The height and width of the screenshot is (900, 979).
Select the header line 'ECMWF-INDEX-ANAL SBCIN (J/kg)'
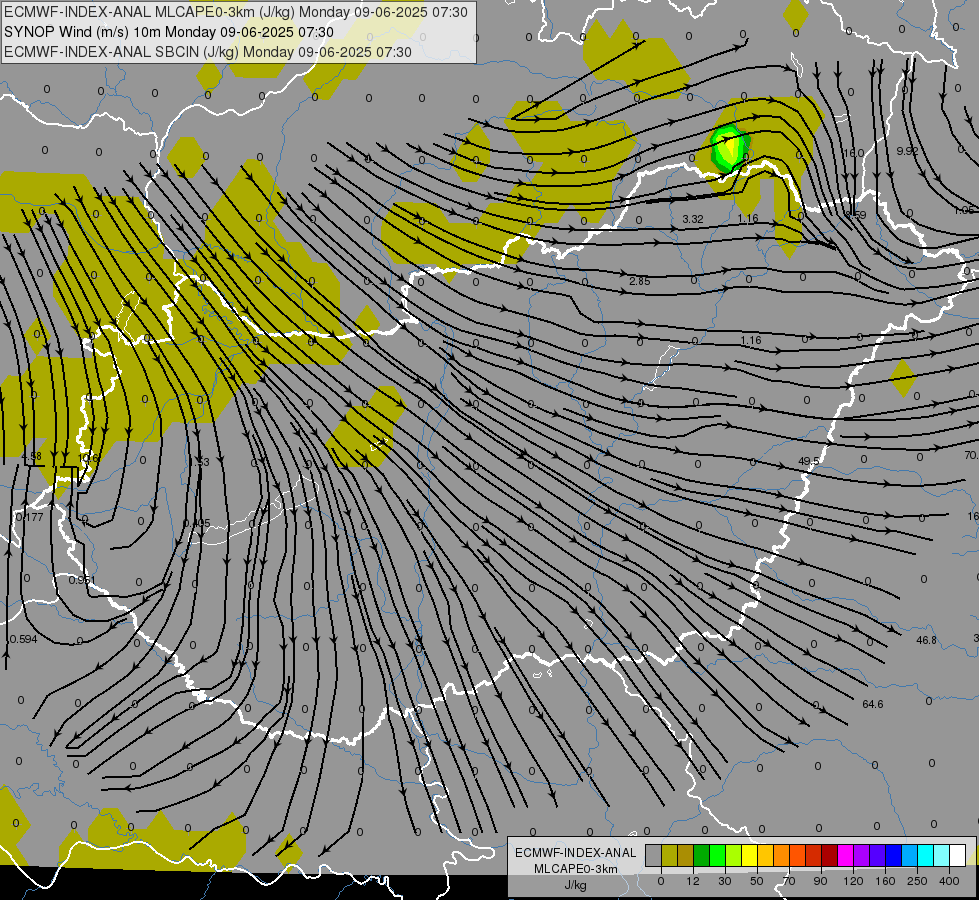(x=122, y=52)
